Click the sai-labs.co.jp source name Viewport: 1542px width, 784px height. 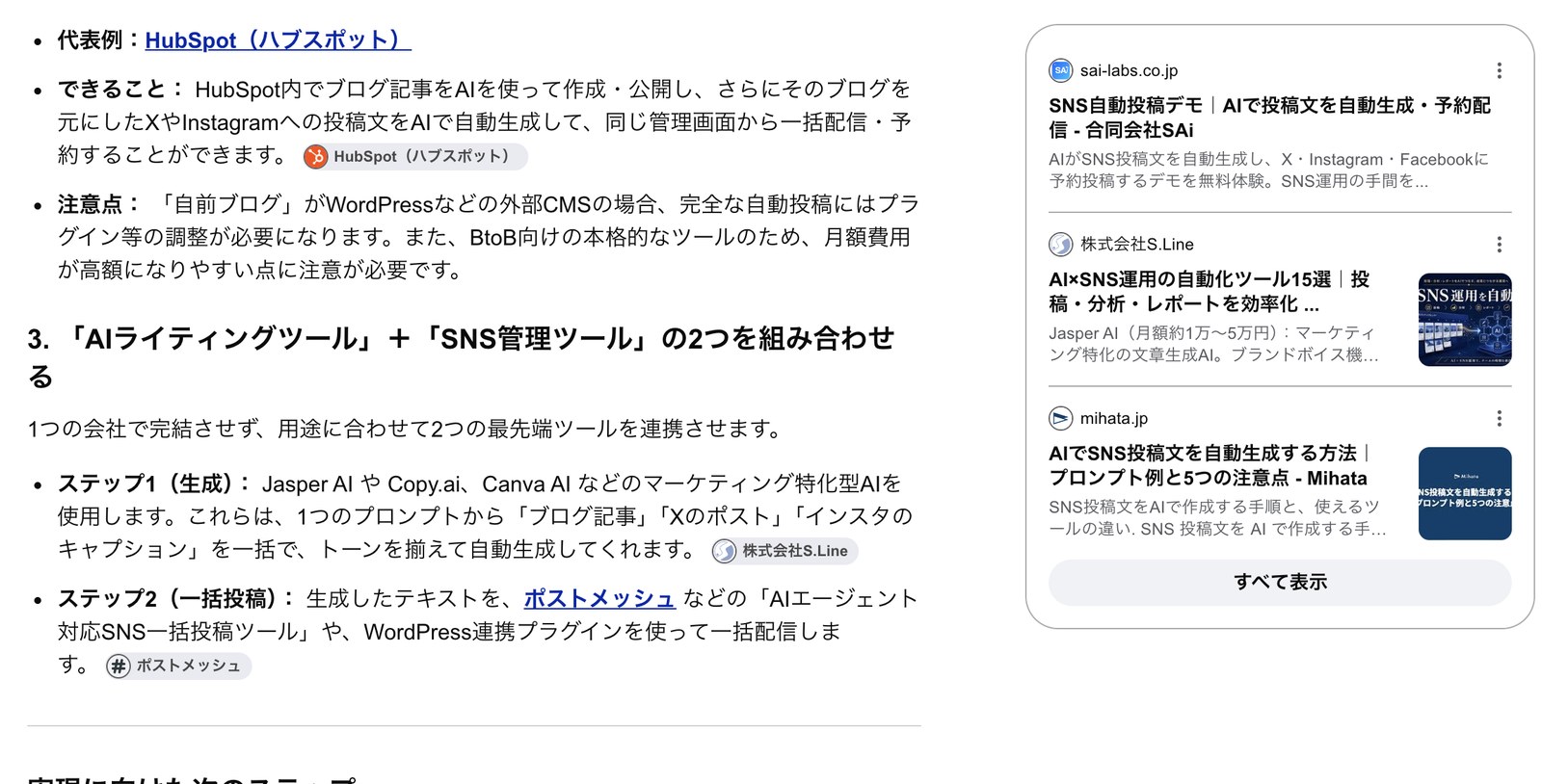tap(1129, 70)
